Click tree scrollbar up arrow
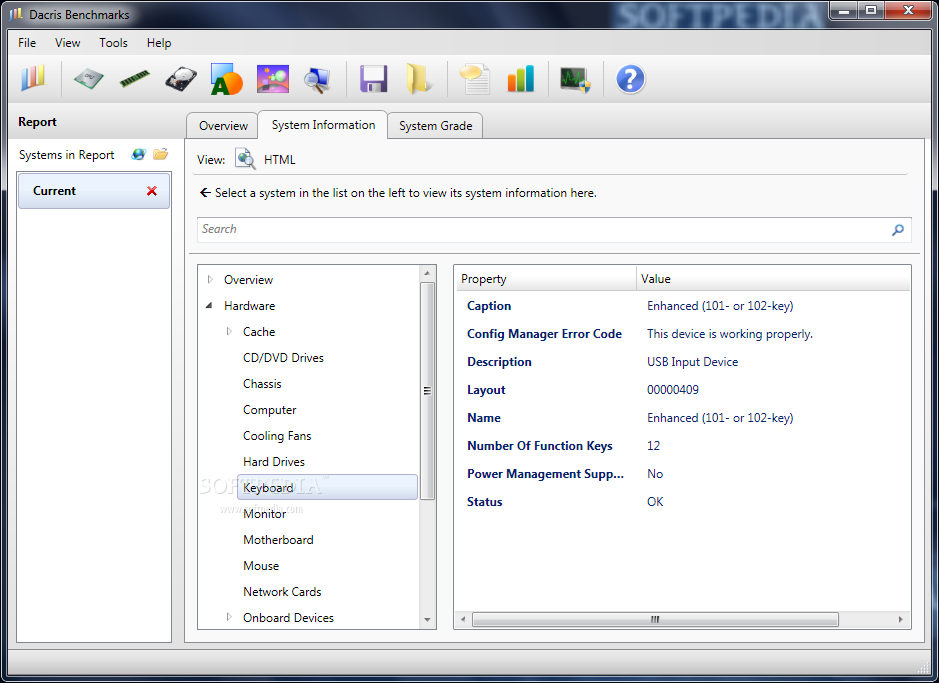This screenshot has height=683, width=939. [x=427, y=274]
